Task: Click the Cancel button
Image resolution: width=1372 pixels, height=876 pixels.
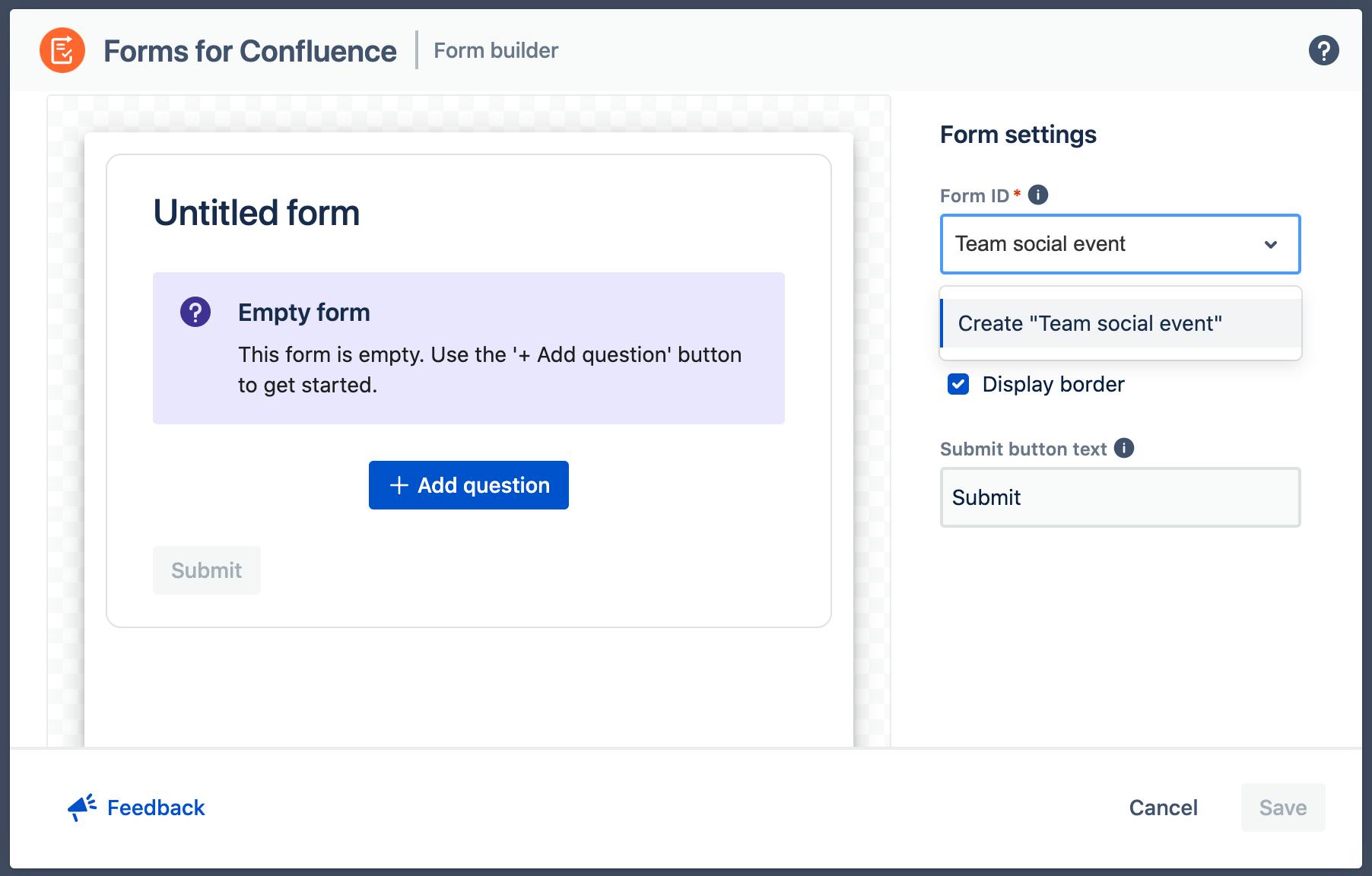Action: (x=1164, y=808)
